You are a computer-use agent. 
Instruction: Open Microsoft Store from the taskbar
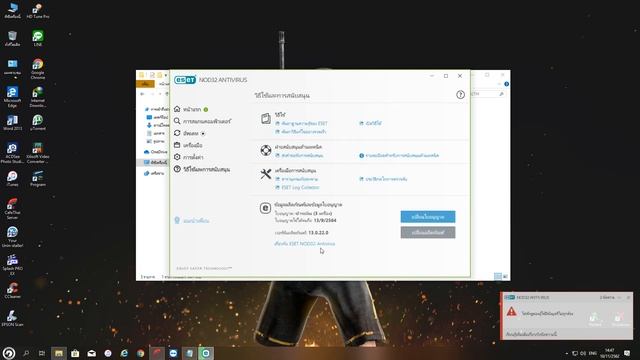point(75,353)
